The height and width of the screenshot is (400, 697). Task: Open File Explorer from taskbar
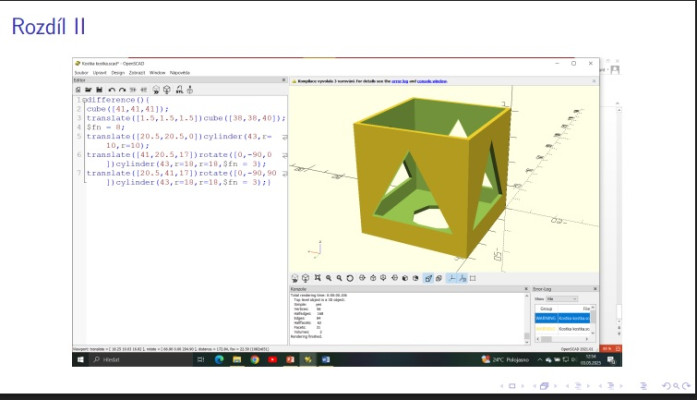[x=237, y=360]
